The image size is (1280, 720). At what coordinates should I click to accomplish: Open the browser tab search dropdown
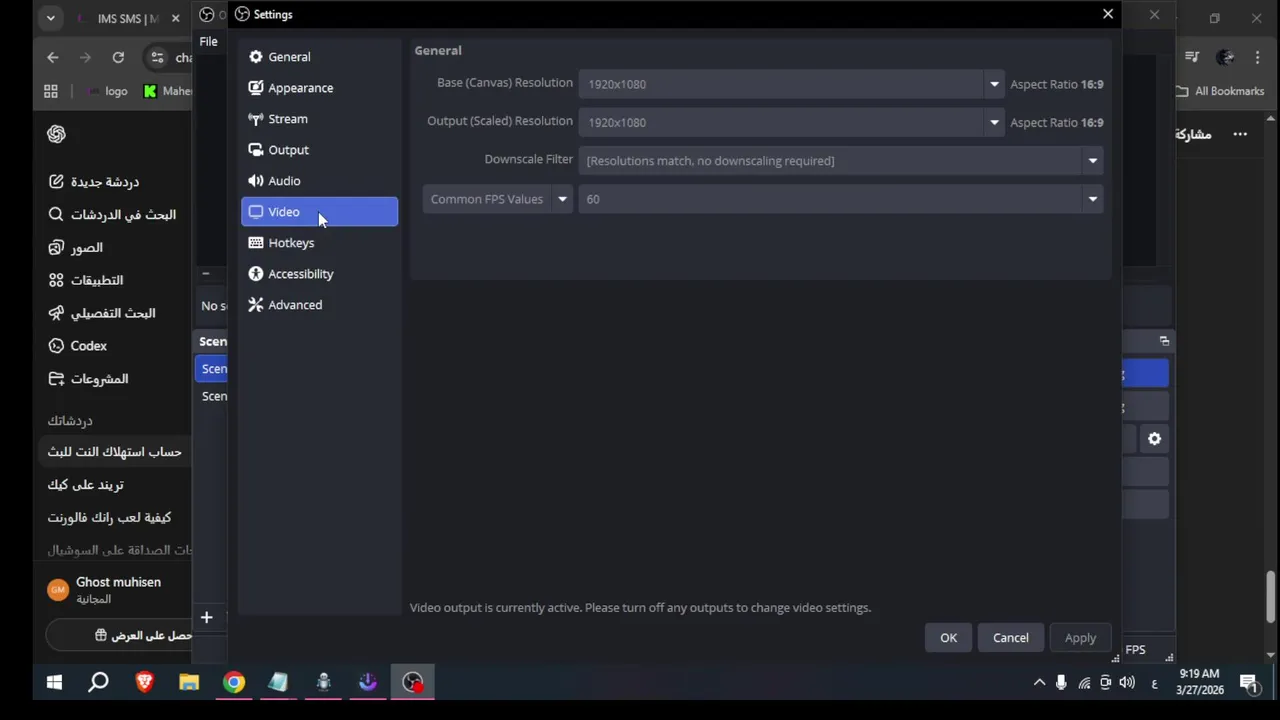(x=50, y=18)
